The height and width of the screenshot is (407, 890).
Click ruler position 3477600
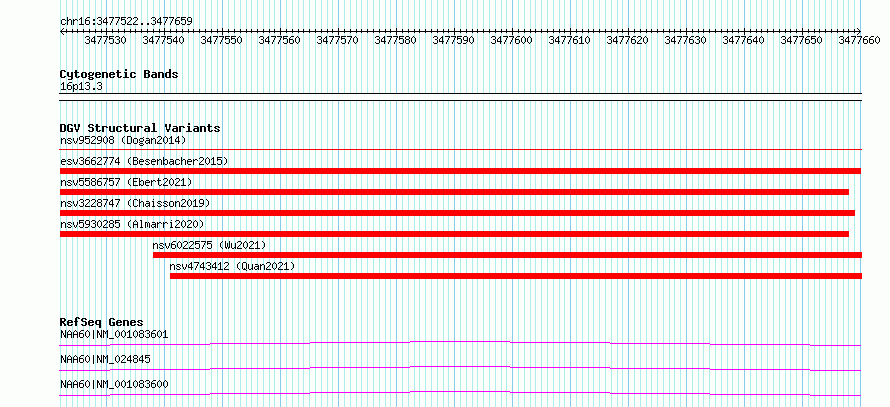point(511,40)
